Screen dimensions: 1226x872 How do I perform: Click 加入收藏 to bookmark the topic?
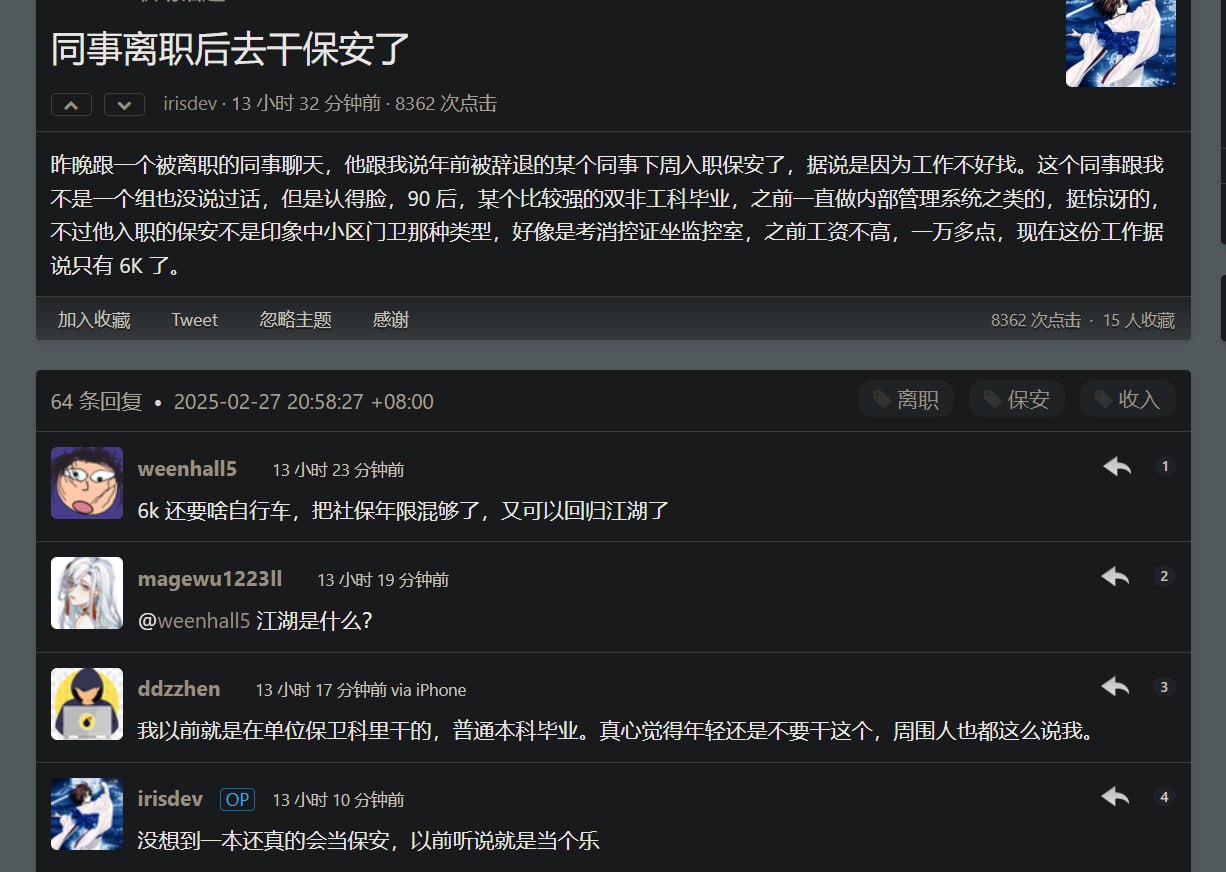(x=94, y=320)
